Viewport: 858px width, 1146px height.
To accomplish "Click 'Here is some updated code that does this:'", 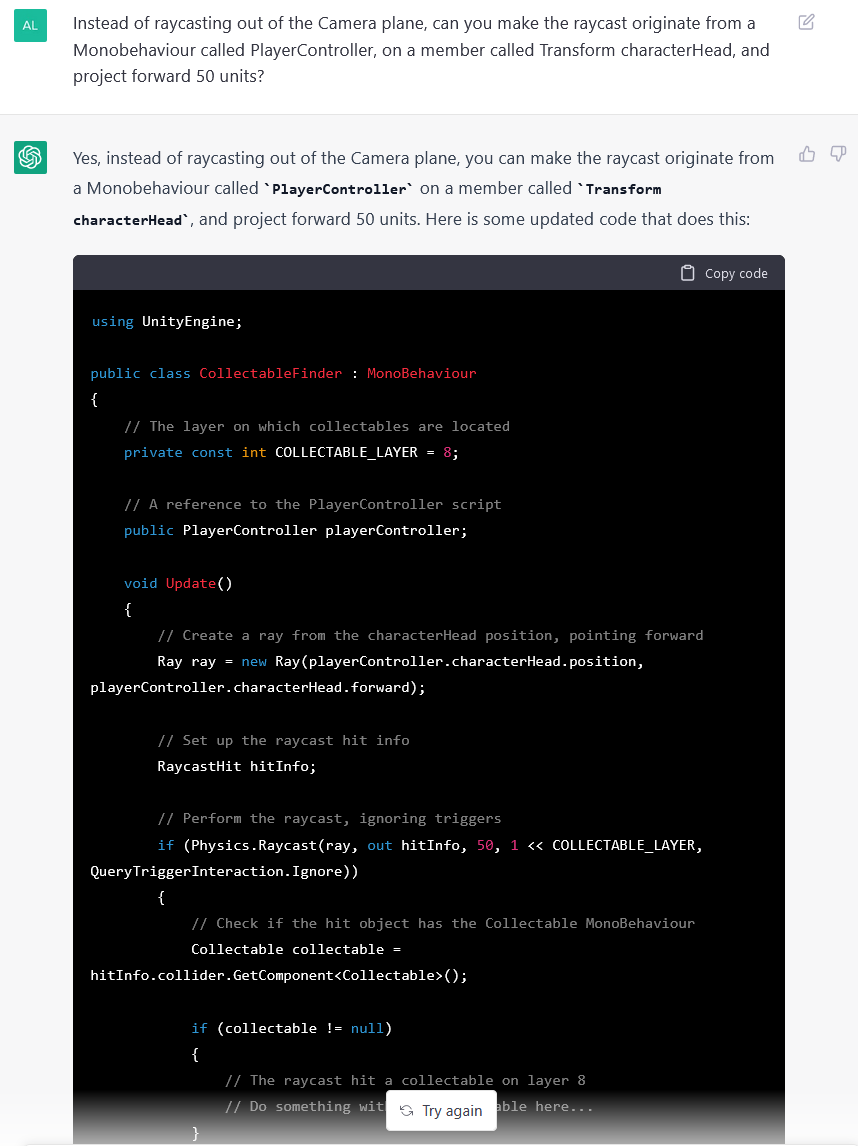I will tap(588, 219).
